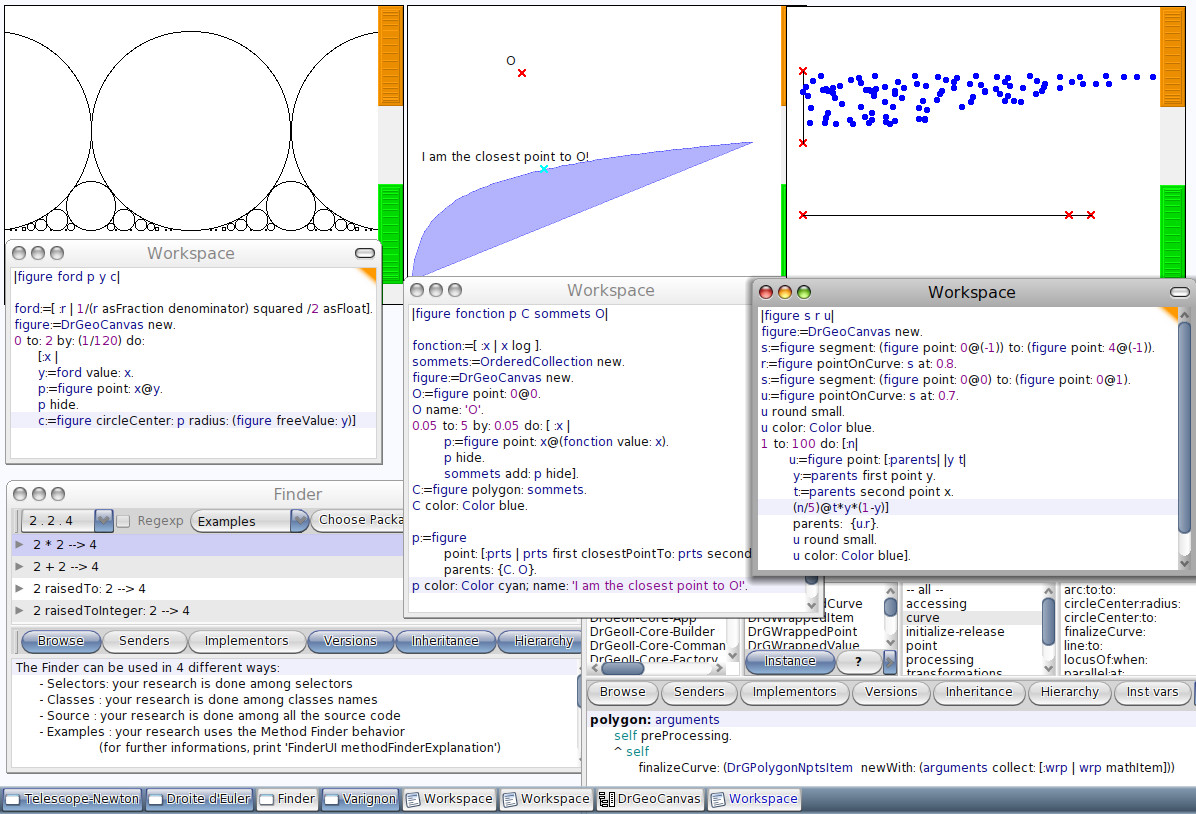This screenshot has height=814, width=1196.
Task: Click the Implementors button in Finder
Action: click(x=246, y=641)
